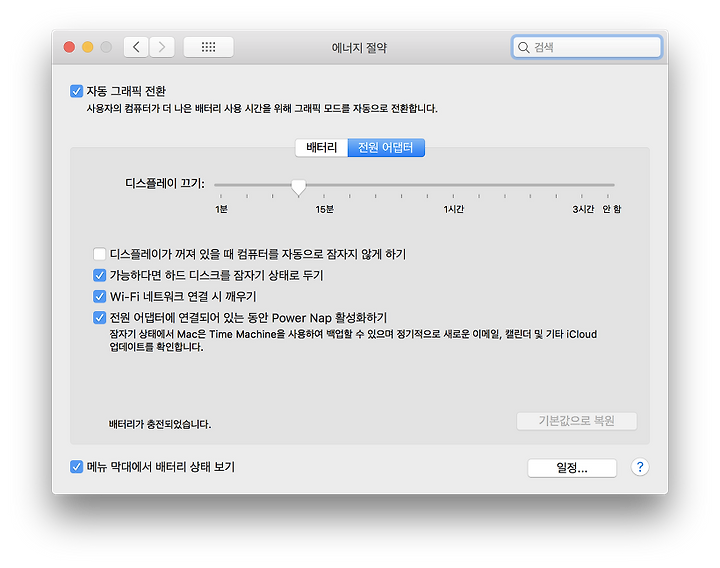The width and height of the screenshot is (720, 568).
Task: Click the red close window button
Action: coord(69,47)
